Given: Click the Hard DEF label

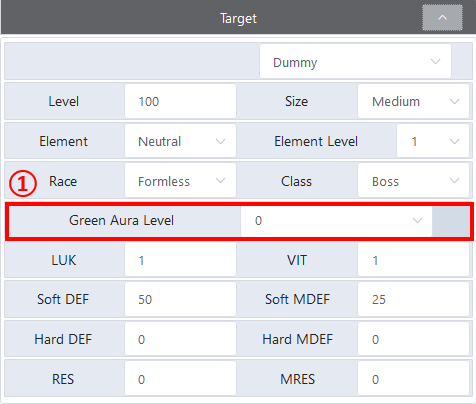Looking at the screenshot, I should [x=63, y=339].
